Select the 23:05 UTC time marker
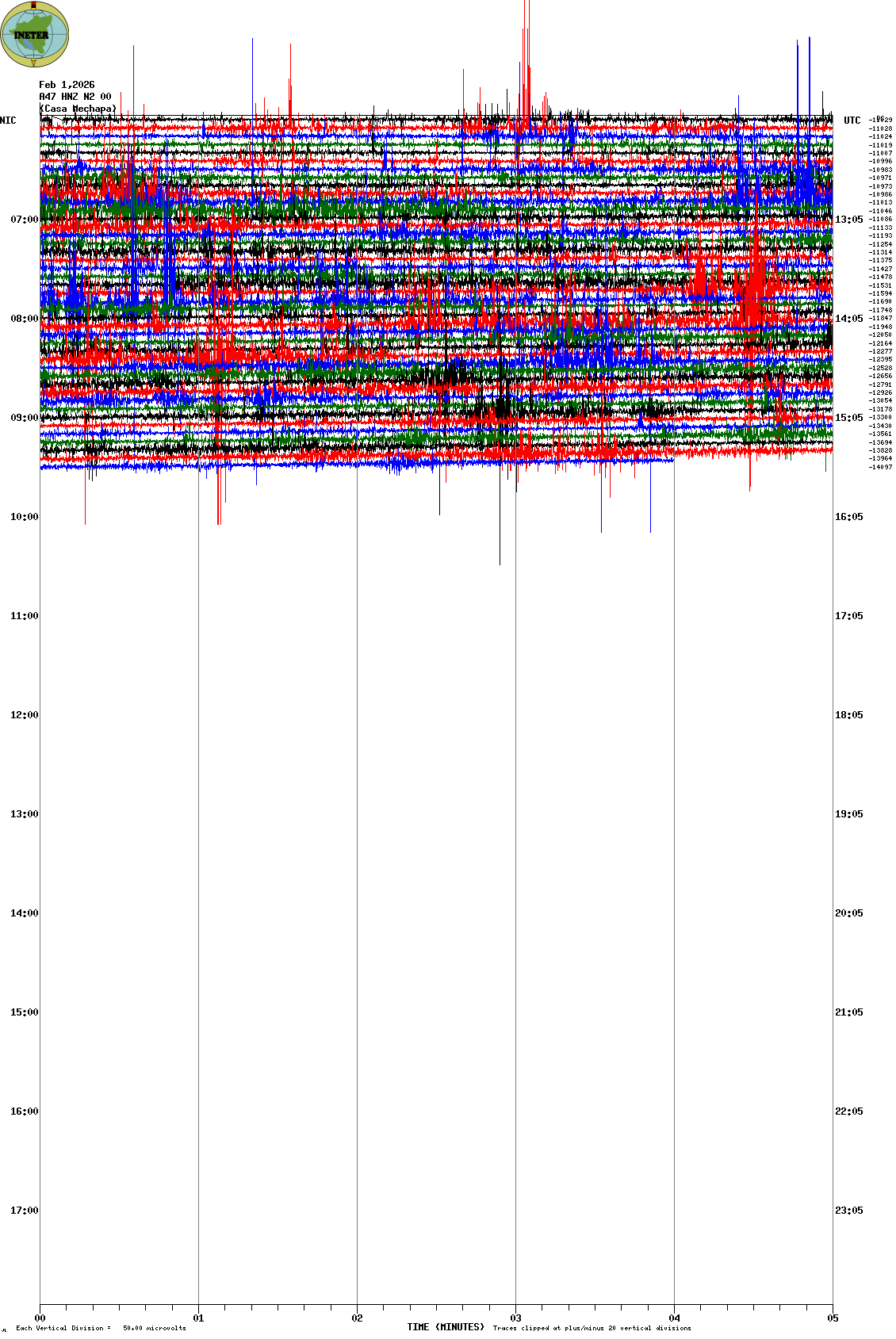Image resolution: width=896 pixels, height=1339 pixels. pos(848,1211)
